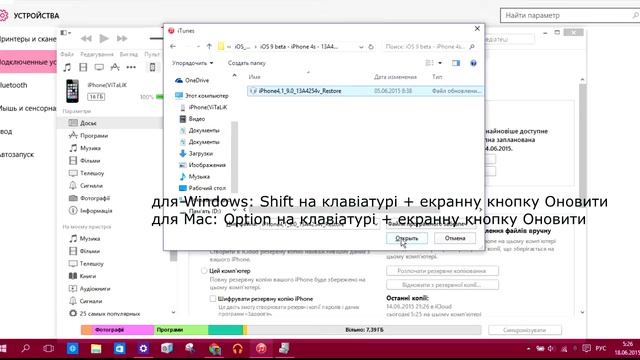Select OneDrive in navigation pane

click(192, 80)
